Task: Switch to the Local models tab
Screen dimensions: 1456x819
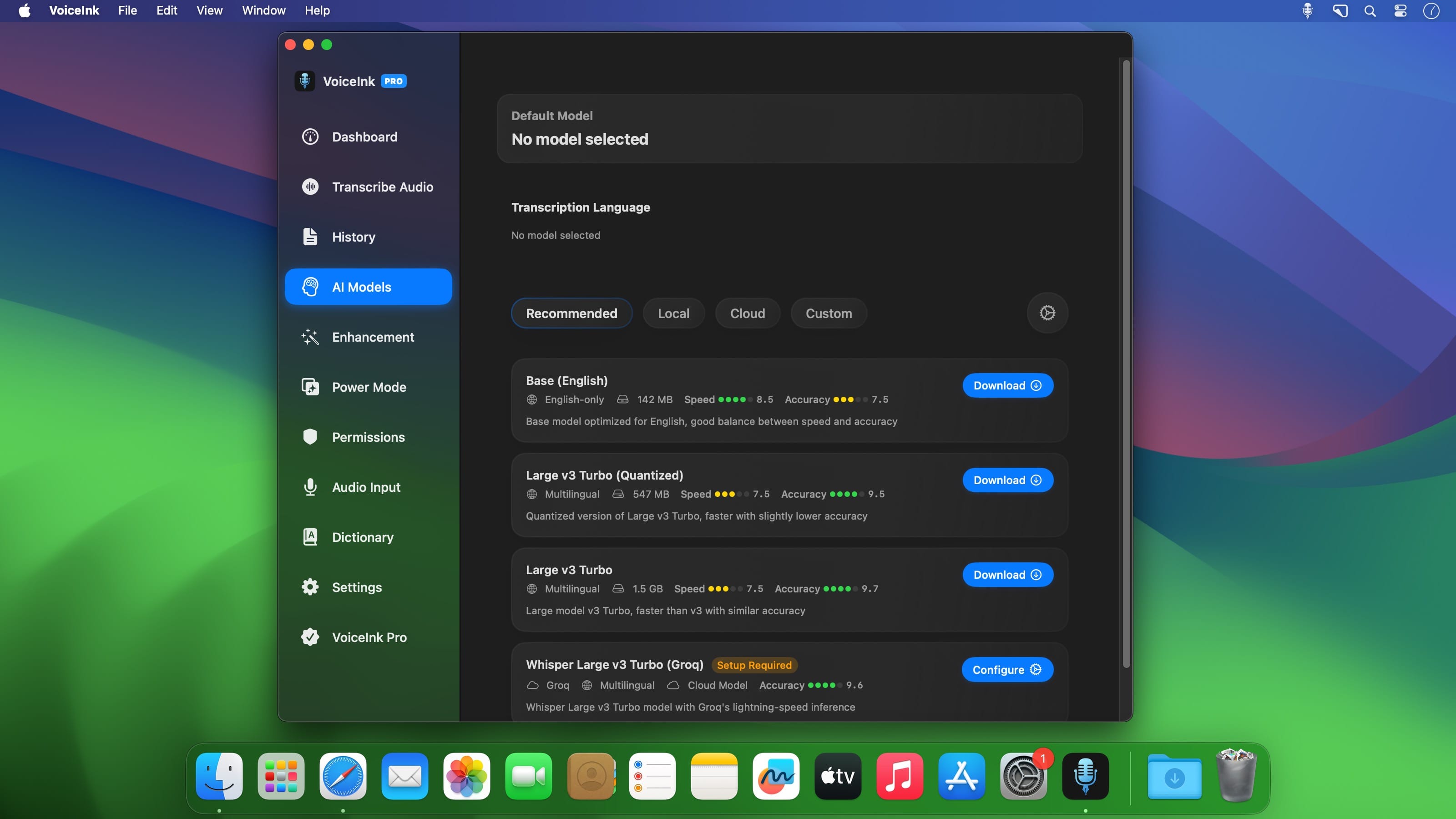Action: [x=673, y=313]
